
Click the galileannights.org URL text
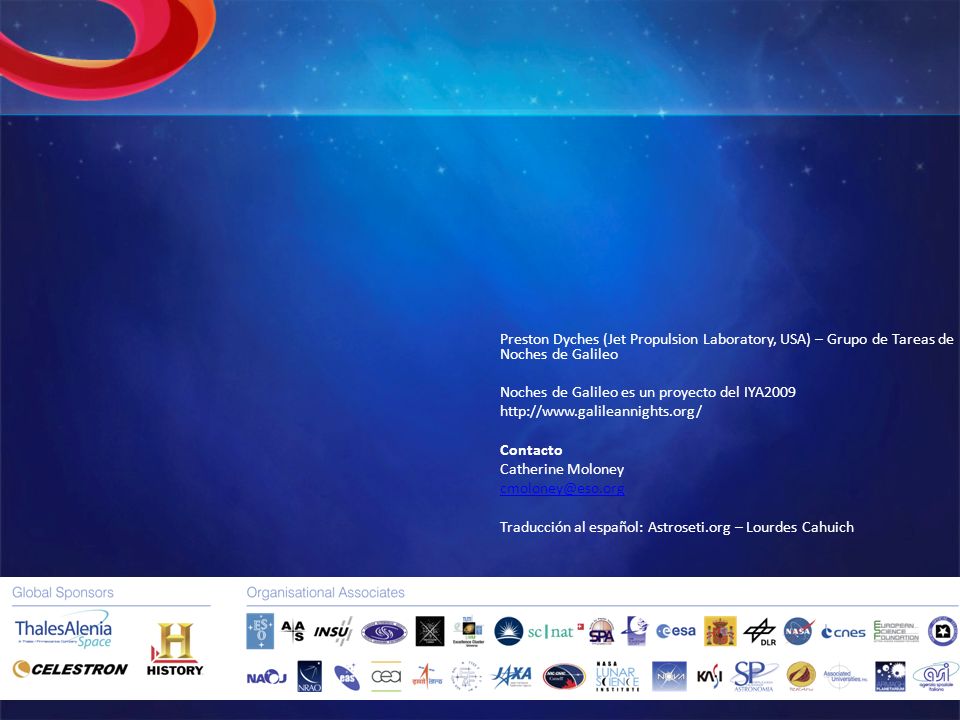601,411
